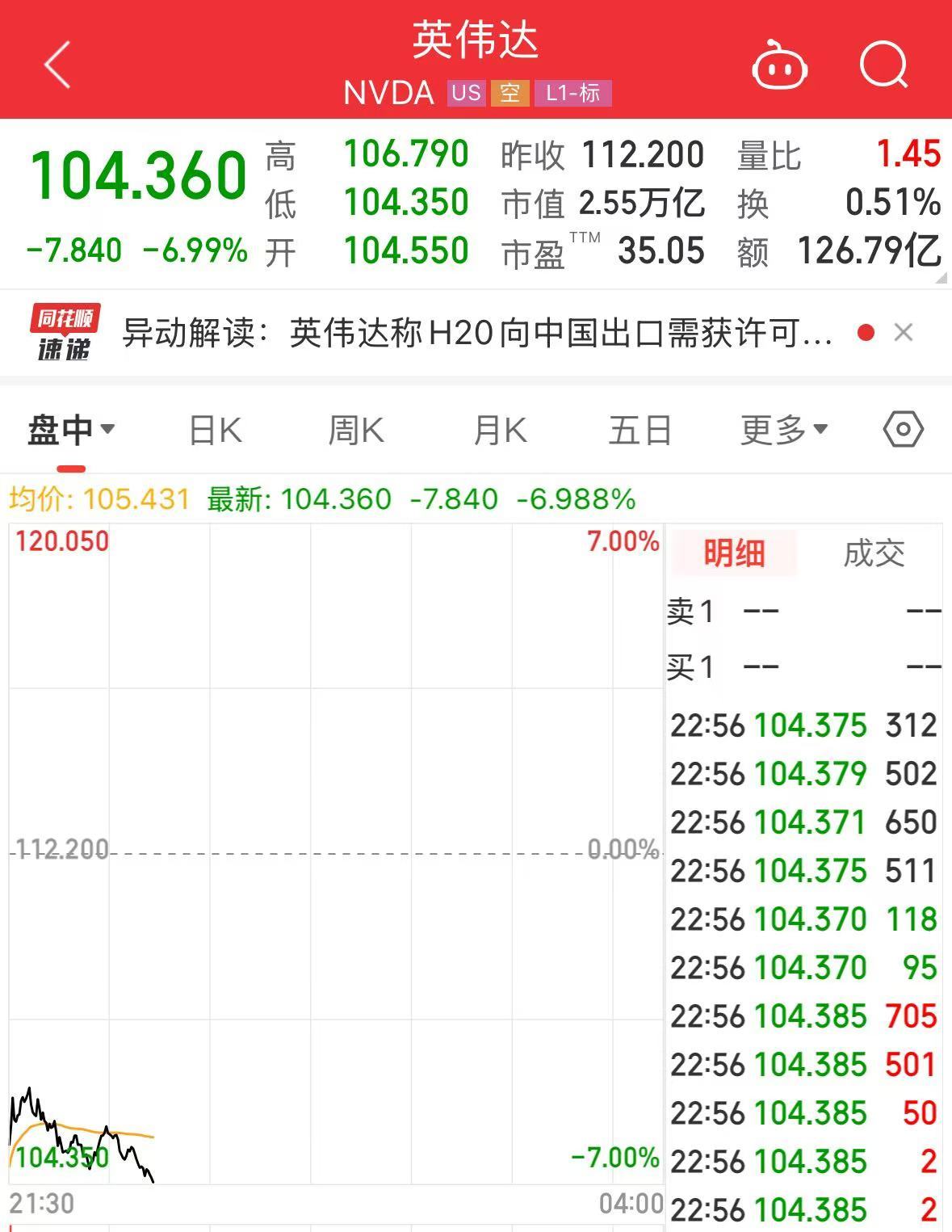Image resolution: width=952 pixels, height=1232 pixels.
Task: Tap the back arrow in header
Action: click(x=57, y=65)
